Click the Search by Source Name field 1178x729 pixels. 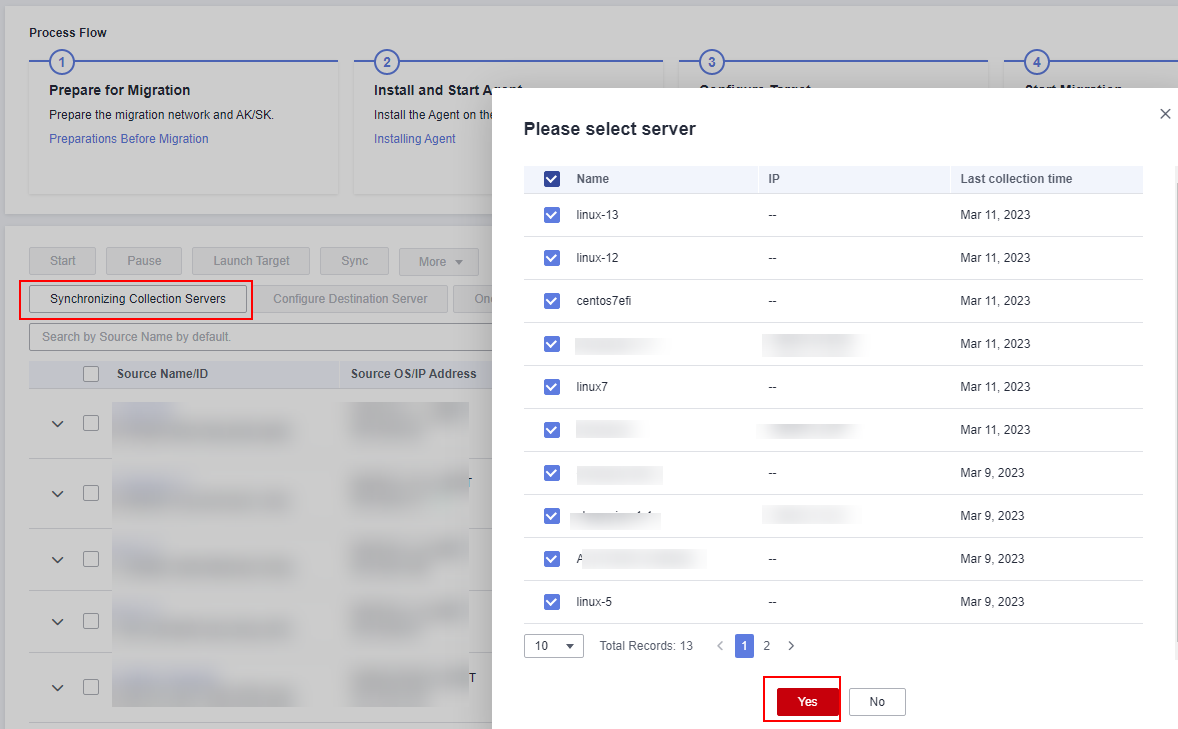(260, 337)
